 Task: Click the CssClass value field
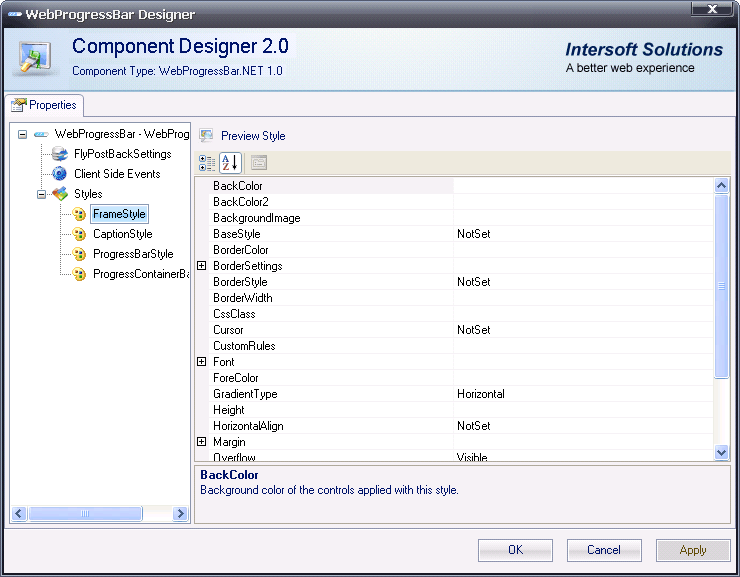[x=583, y=314]
